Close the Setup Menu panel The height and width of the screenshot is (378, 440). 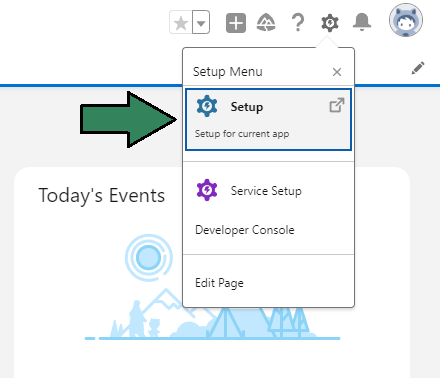coord(337,72)
